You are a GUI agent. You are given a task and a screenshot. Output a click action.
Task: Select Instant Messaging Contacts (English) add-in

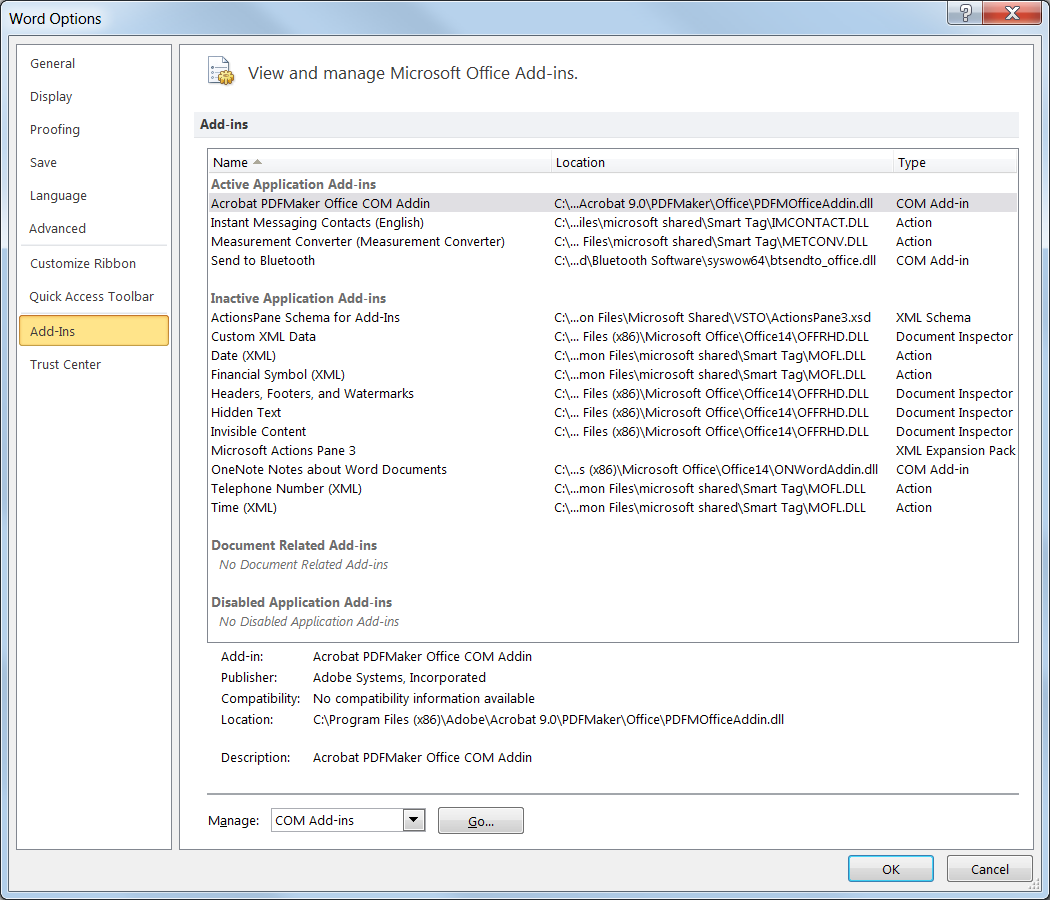613,222
